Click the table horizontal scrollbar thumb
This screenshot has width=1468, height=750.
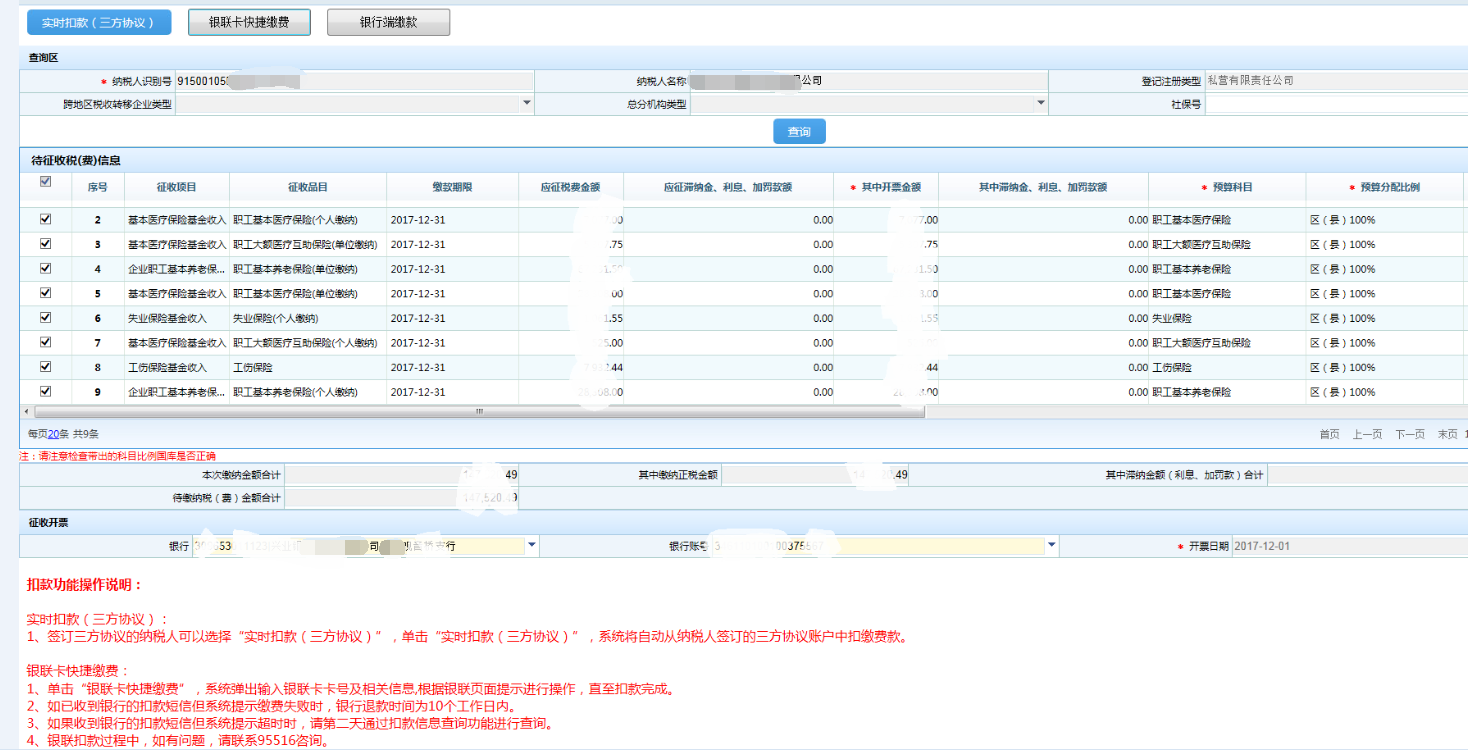[x=478, y=411]
